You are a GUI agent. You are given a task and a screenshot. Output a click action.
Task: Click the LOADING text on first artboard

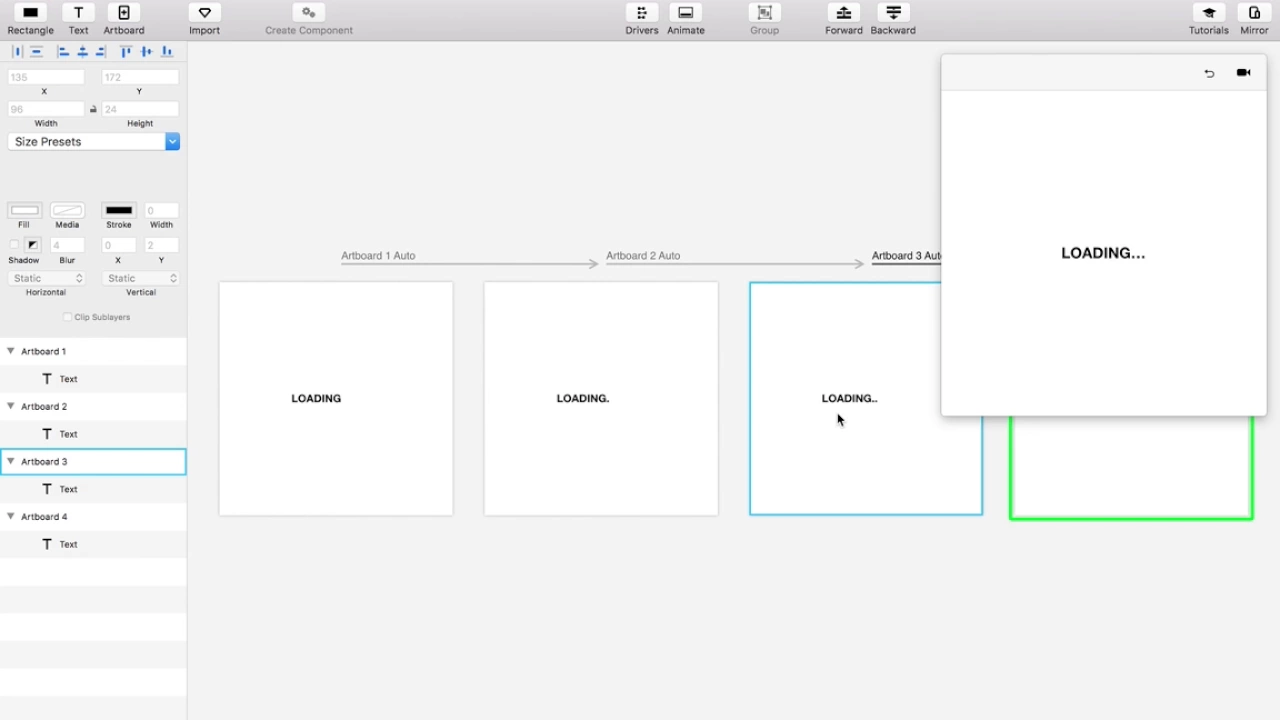tap(316, 398)
